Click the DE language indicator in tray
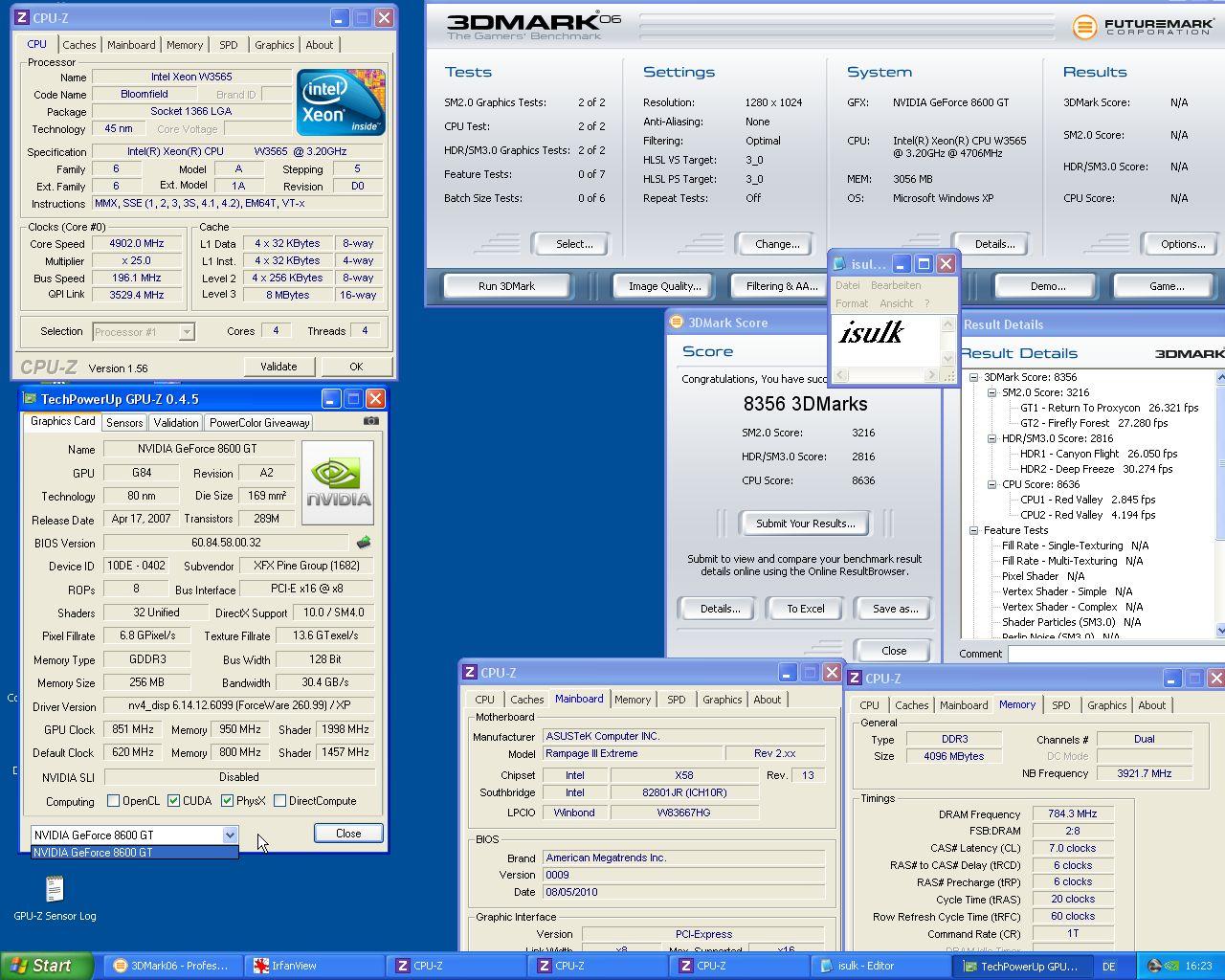 click(1109, 967)
